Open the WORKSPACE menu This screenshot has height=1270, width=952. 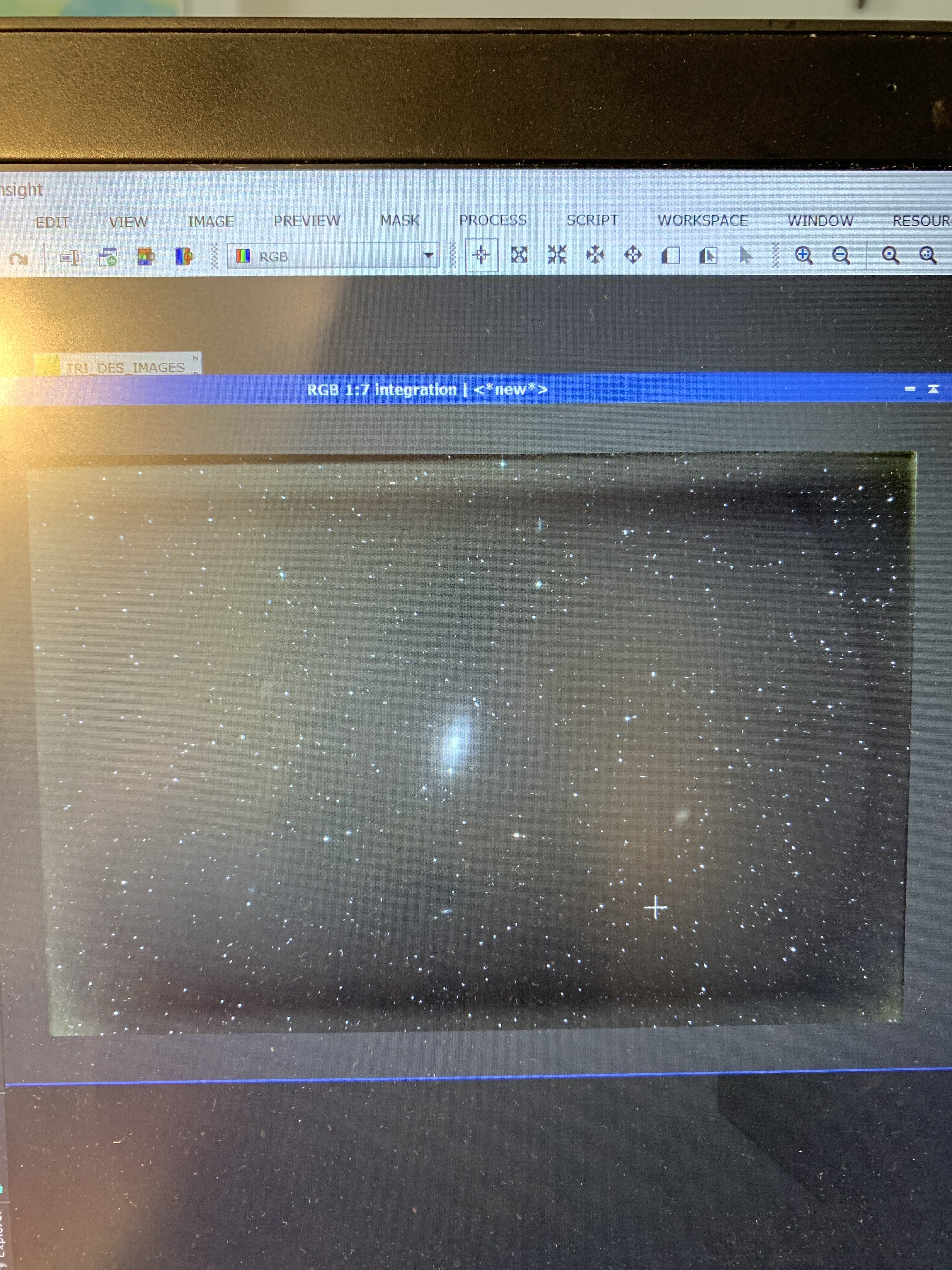tap(702, 220)
